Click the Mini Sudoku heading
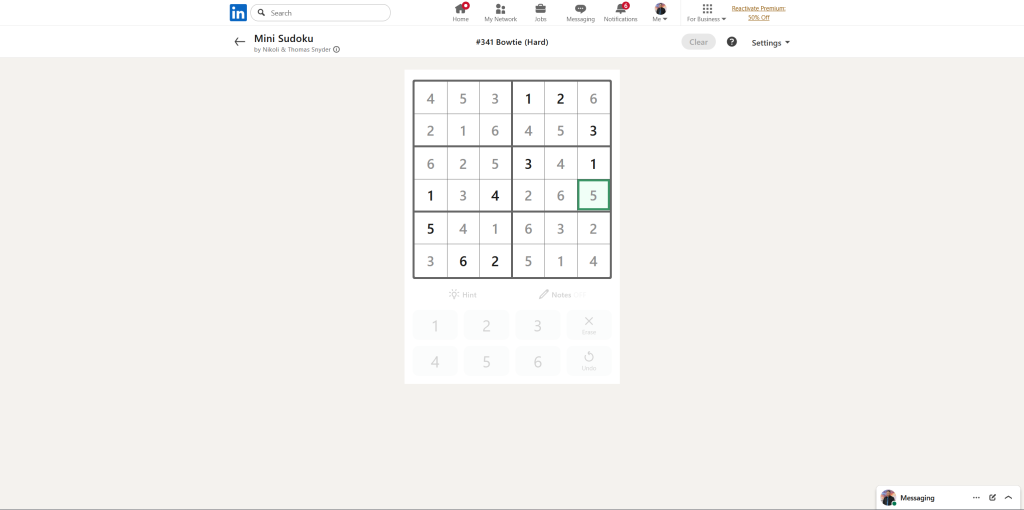The height and width of the screenshot is (510, 1024). tap(283, 39)
